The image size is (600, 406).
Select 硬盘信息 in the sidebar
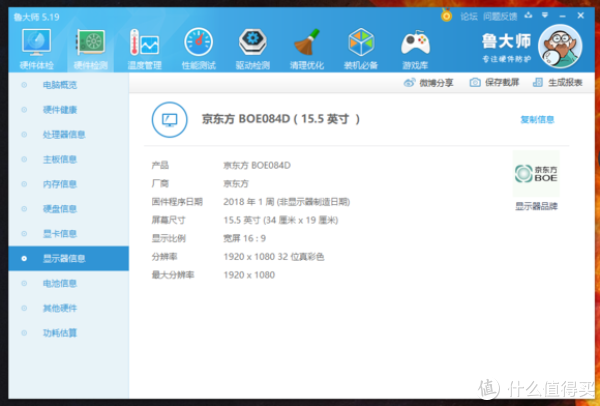point(68,209)
